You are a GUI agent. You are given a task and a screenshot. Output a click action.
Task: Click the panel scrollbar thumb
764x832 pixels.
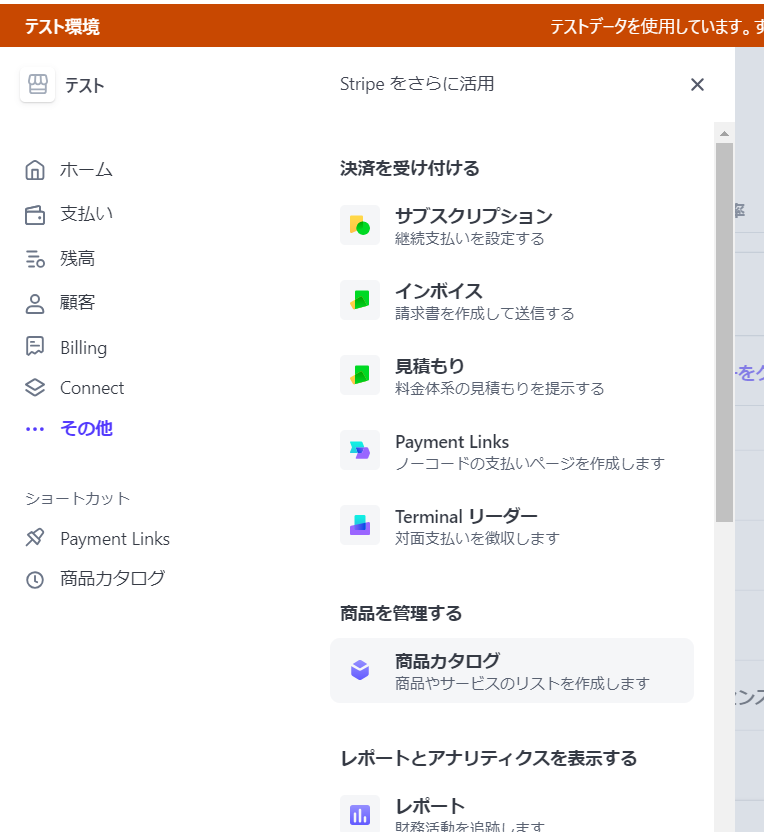point(724,332)
